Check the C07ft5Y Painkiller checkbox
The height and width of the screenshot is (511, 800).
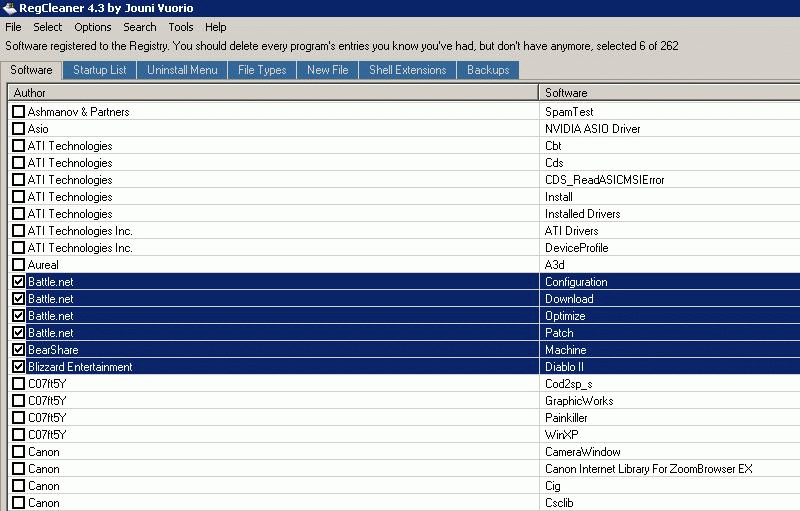(18, 418)
